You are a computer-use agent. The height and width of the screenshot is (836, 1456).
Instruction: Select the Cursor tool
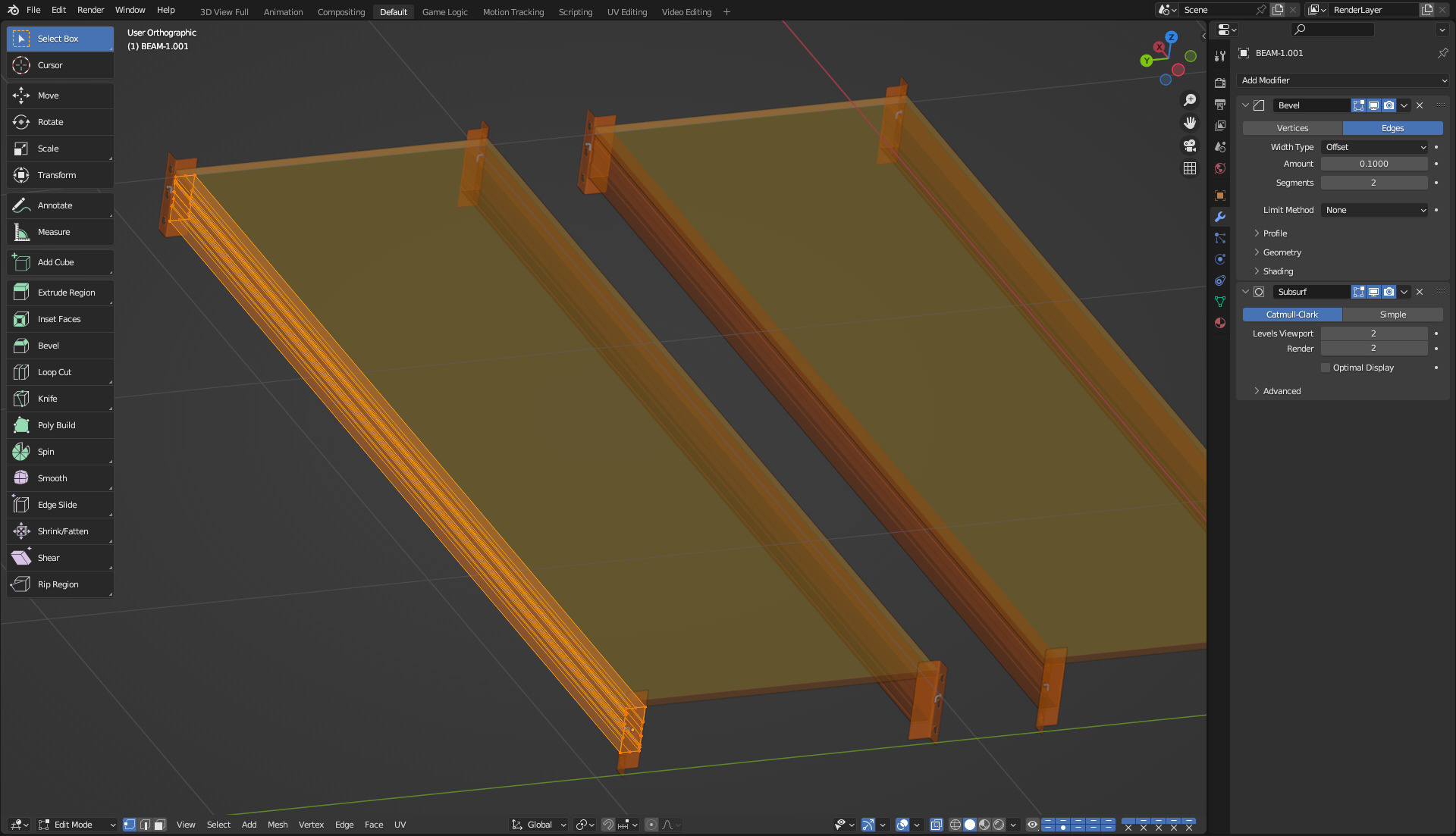click(x=60, y=65)
